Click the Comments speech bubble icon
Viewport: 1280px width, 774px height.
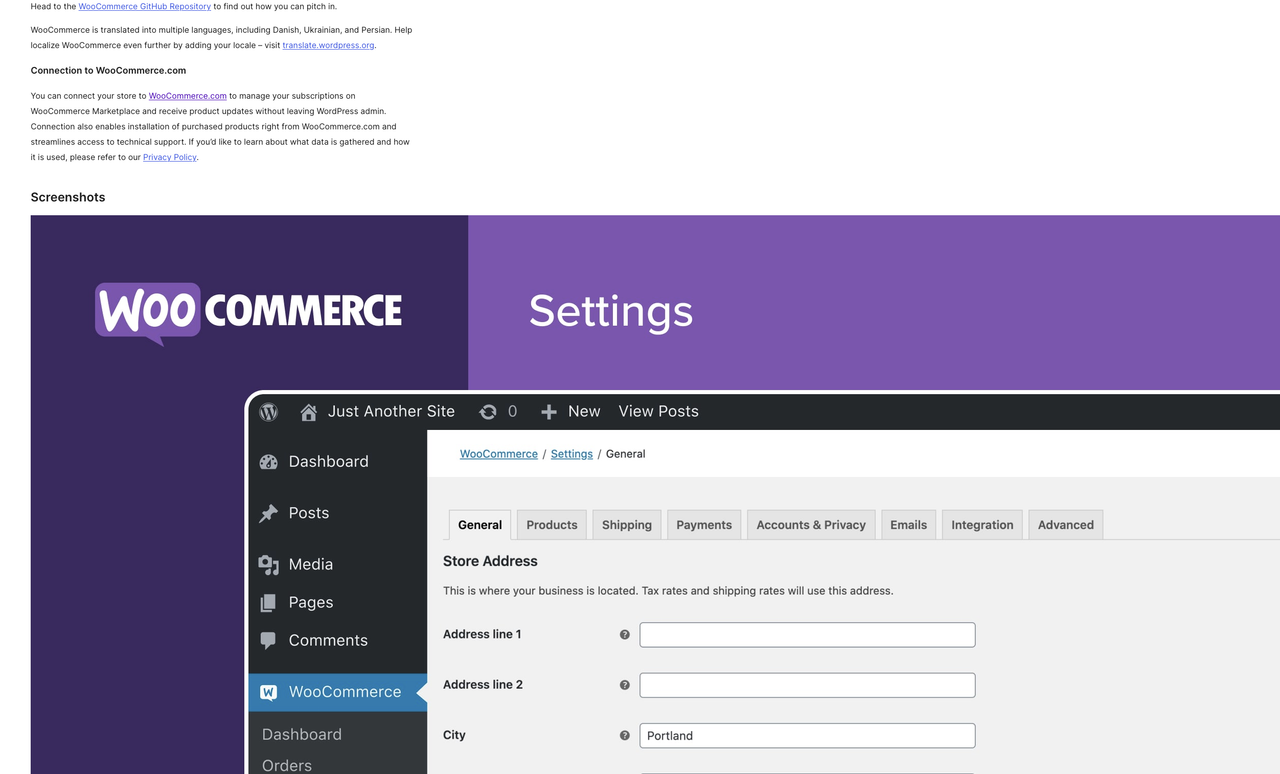click(268, 641)
